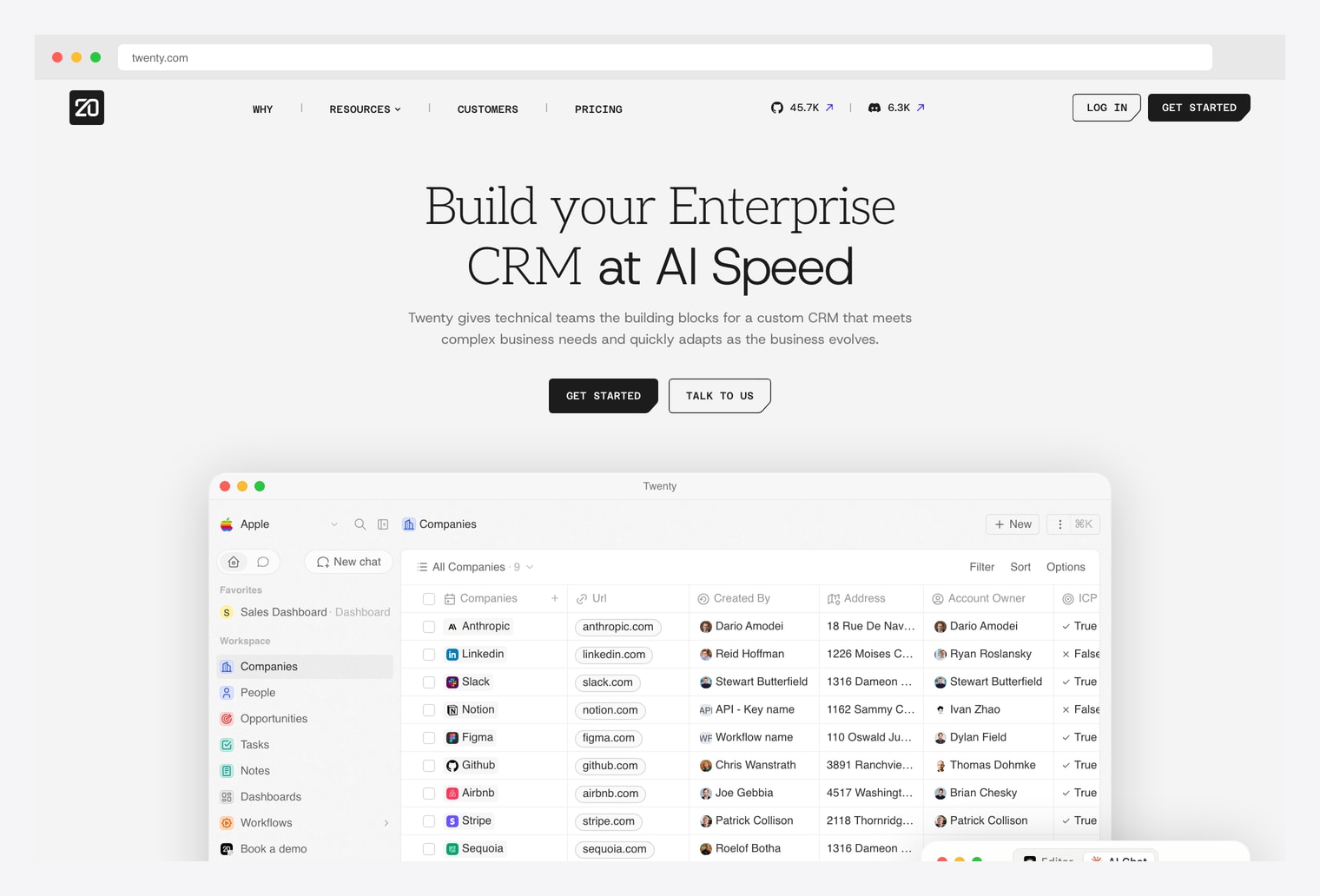Toggle the sidebar panel collapse icon
This screenshot has height=896, width=1320.
pos(383,524)
